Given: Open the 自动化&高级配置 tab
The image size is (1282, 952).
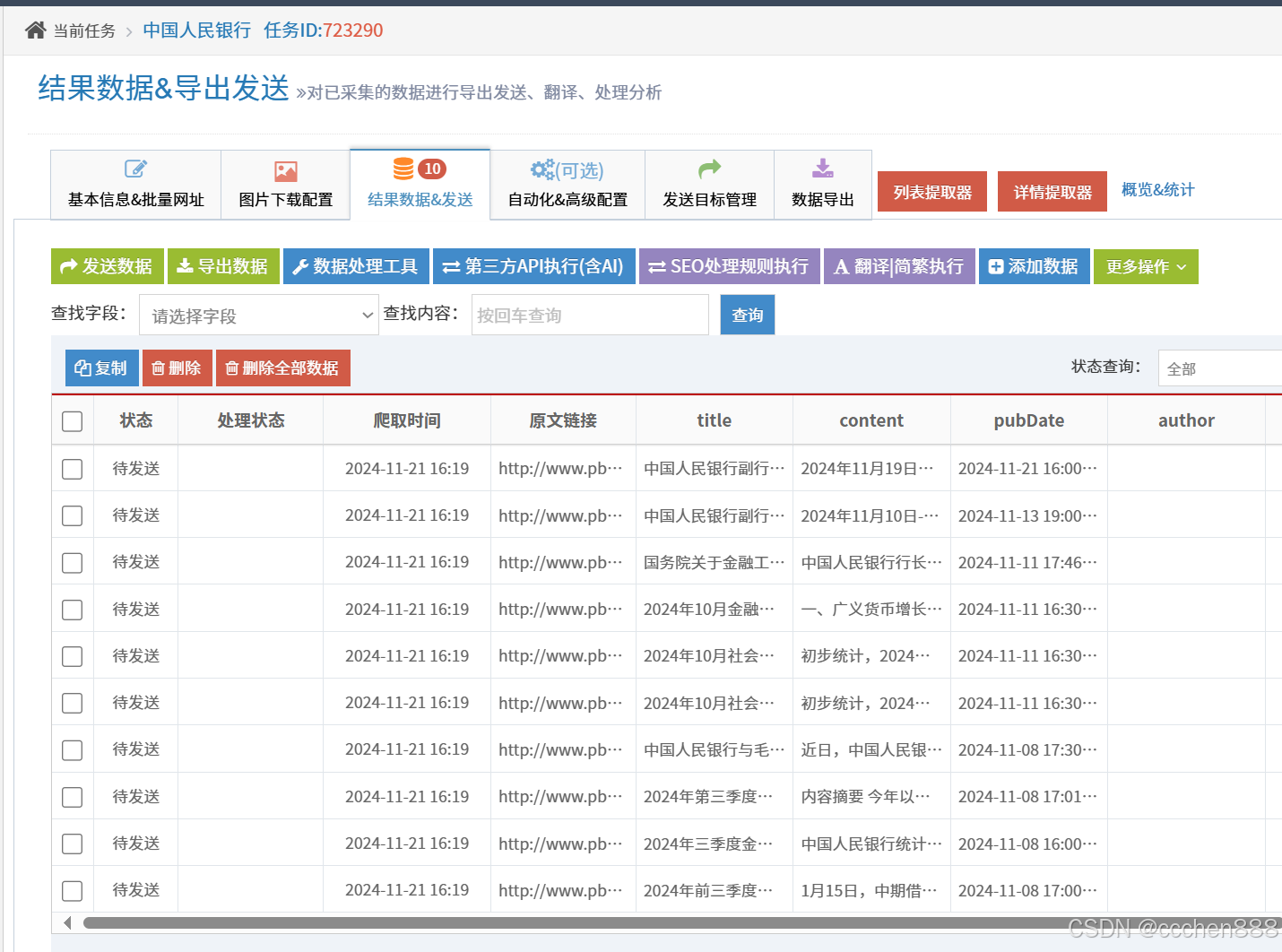Looking at the screenshot, I should (x=567, y=185).
